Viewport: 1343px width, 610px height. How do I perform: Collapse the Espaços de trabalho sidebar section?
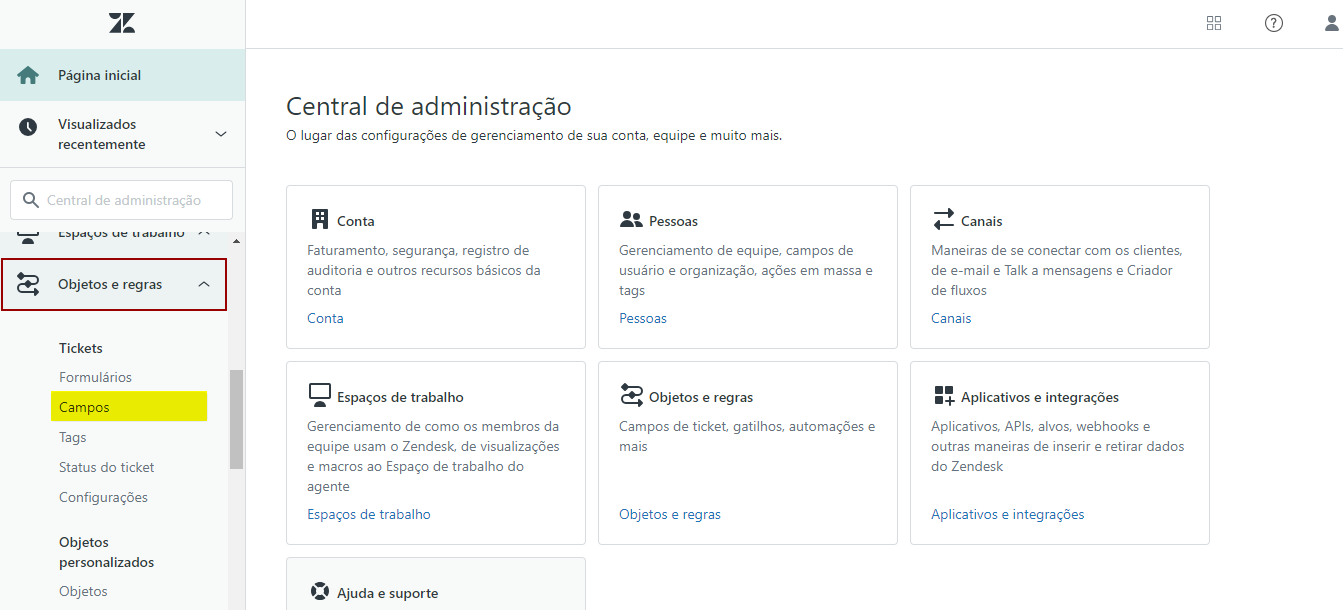click(203, 234)
